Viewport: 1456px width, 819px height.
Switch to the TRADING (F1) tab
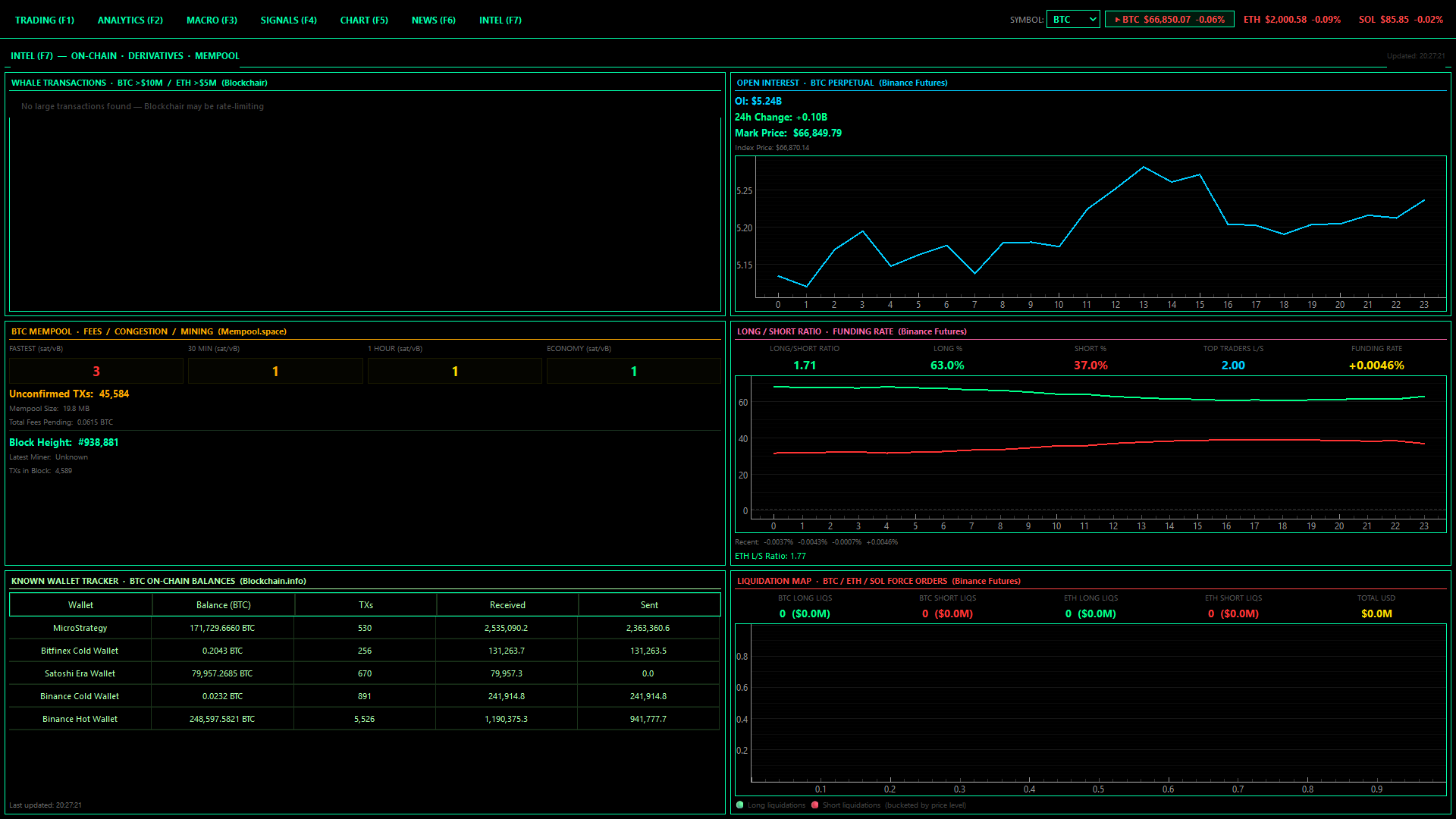pos(45,20)
